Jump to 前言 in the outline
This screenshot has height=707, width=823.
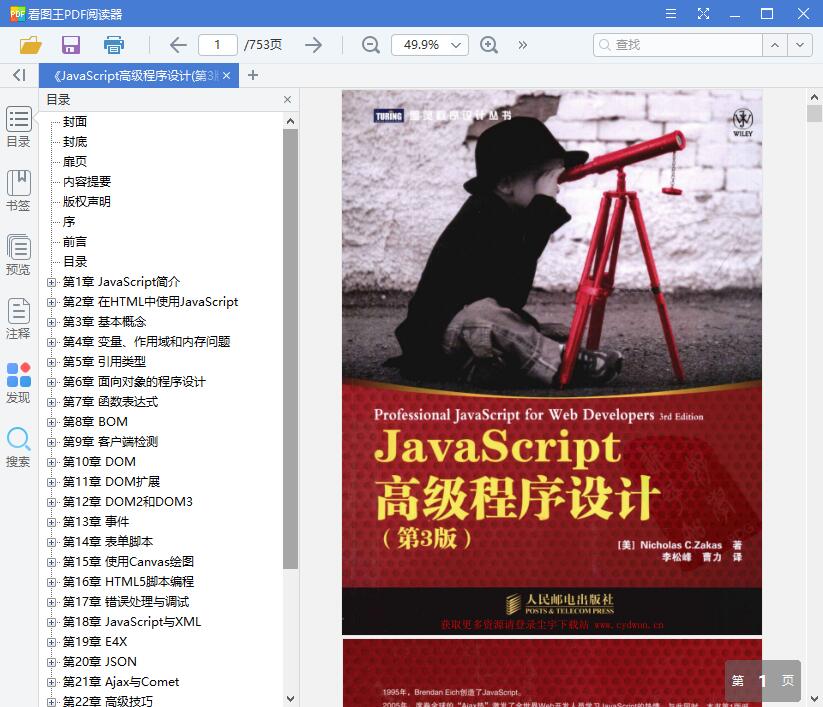(75, 241)
